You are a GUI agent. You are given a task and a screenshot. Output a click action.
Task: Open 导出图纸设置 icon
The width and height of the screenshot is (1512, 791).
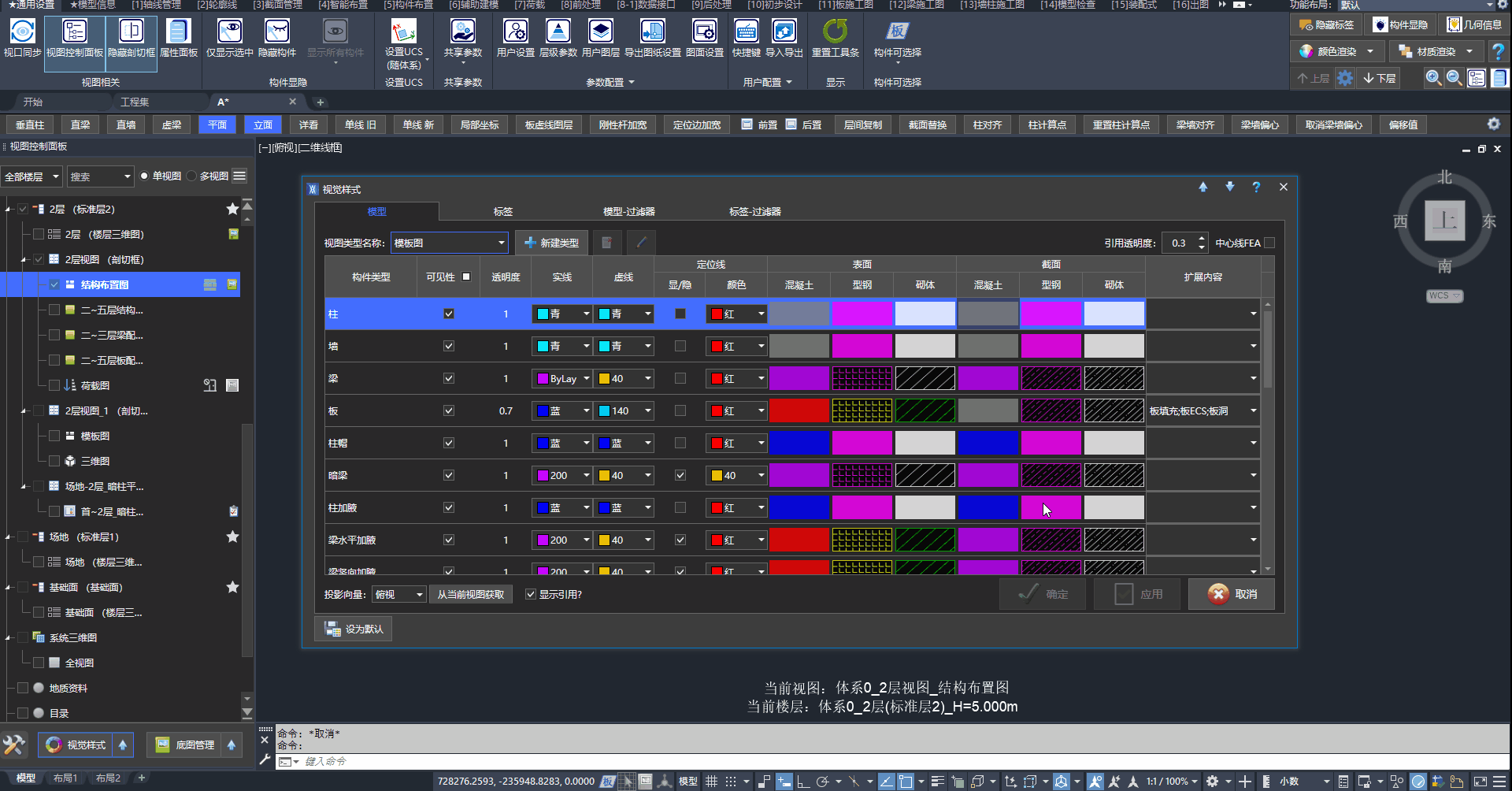point(653,38)
